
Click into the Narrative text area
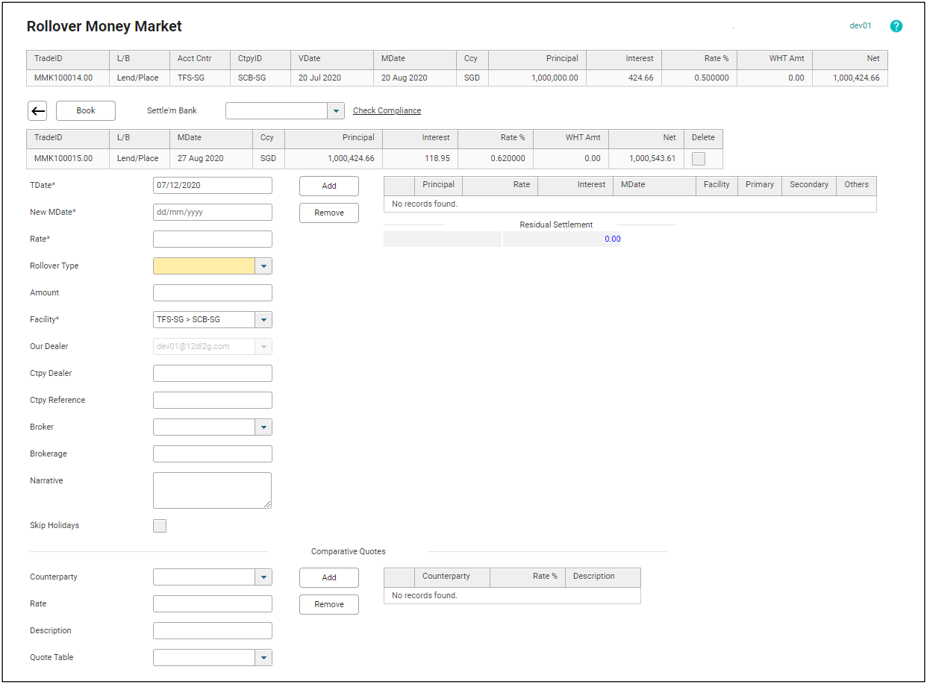coord(212,490)
